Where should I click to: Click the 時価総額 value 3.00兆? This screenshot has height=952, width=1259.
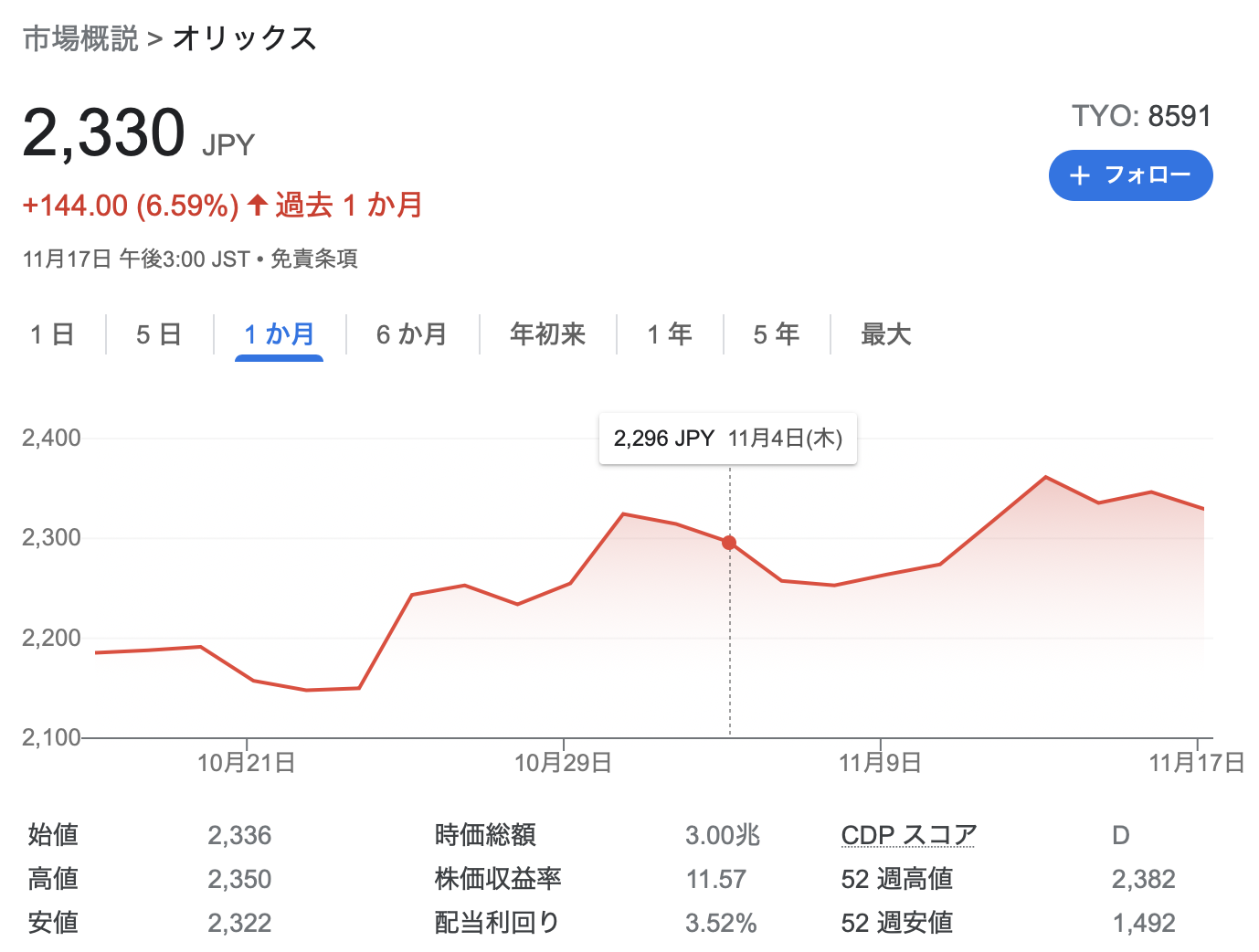[723, 835]
